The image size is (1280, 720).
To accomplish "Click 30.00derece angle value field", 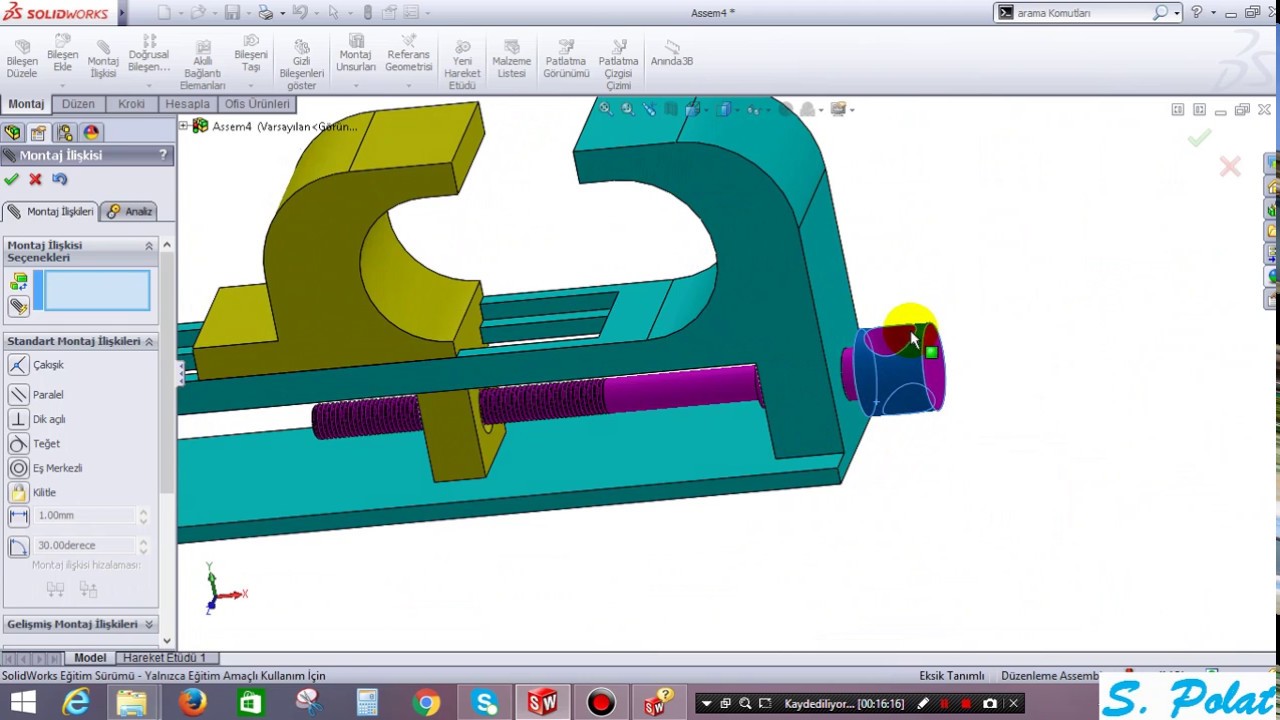I will pos(85,545).
